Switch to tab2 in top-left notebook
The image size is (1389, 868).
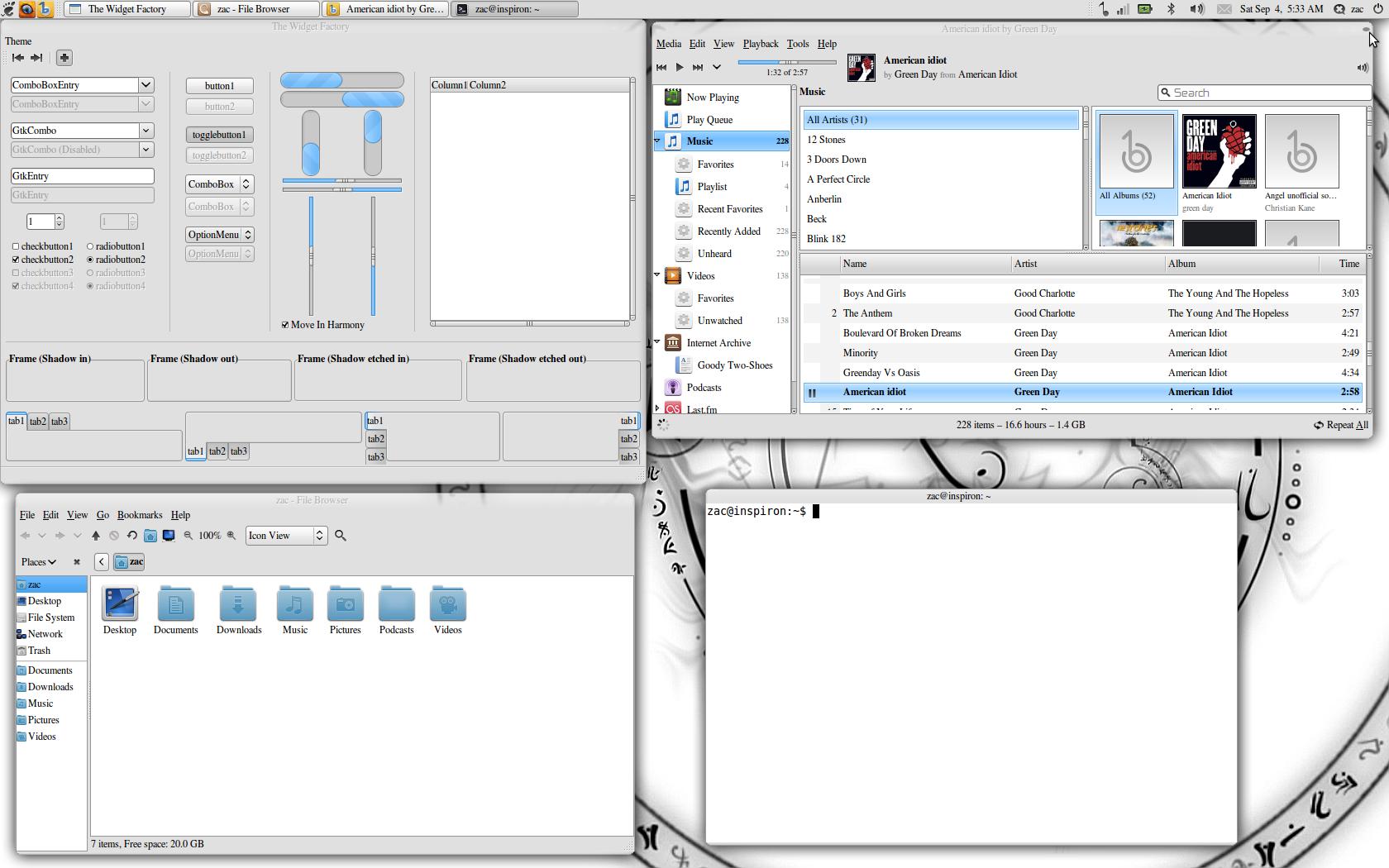[37, 422]
